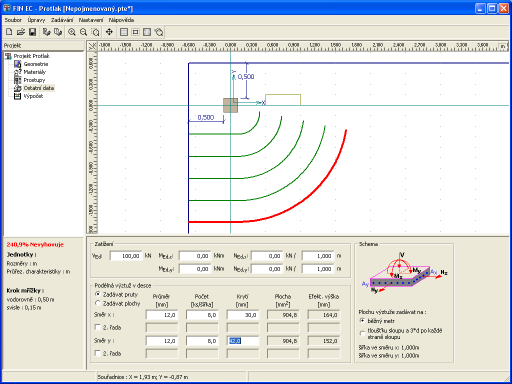
Task: Open Výpočet item in project tree
Action: 33,96
